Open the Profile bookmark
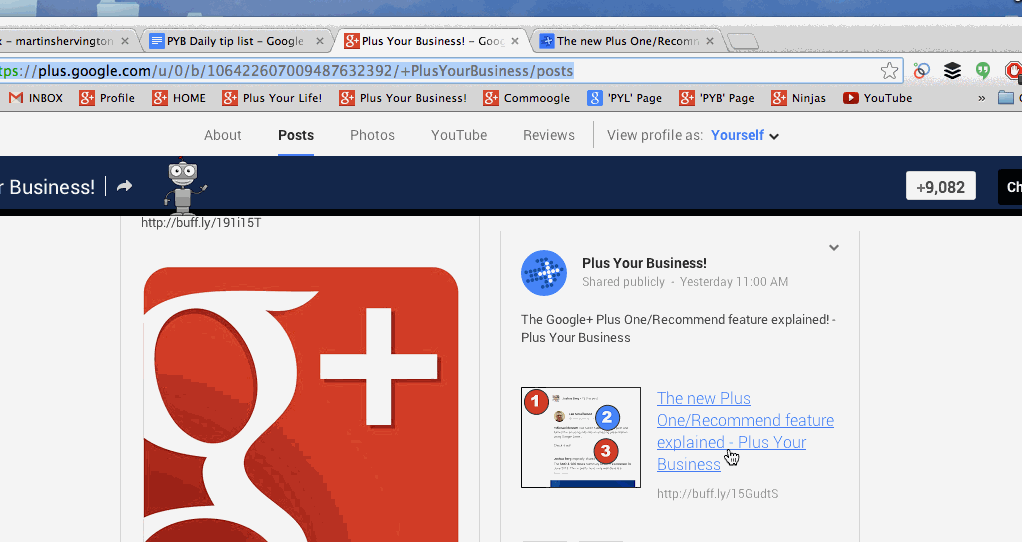The height and width of the screenshot is (542, 1022). (107, 98)
